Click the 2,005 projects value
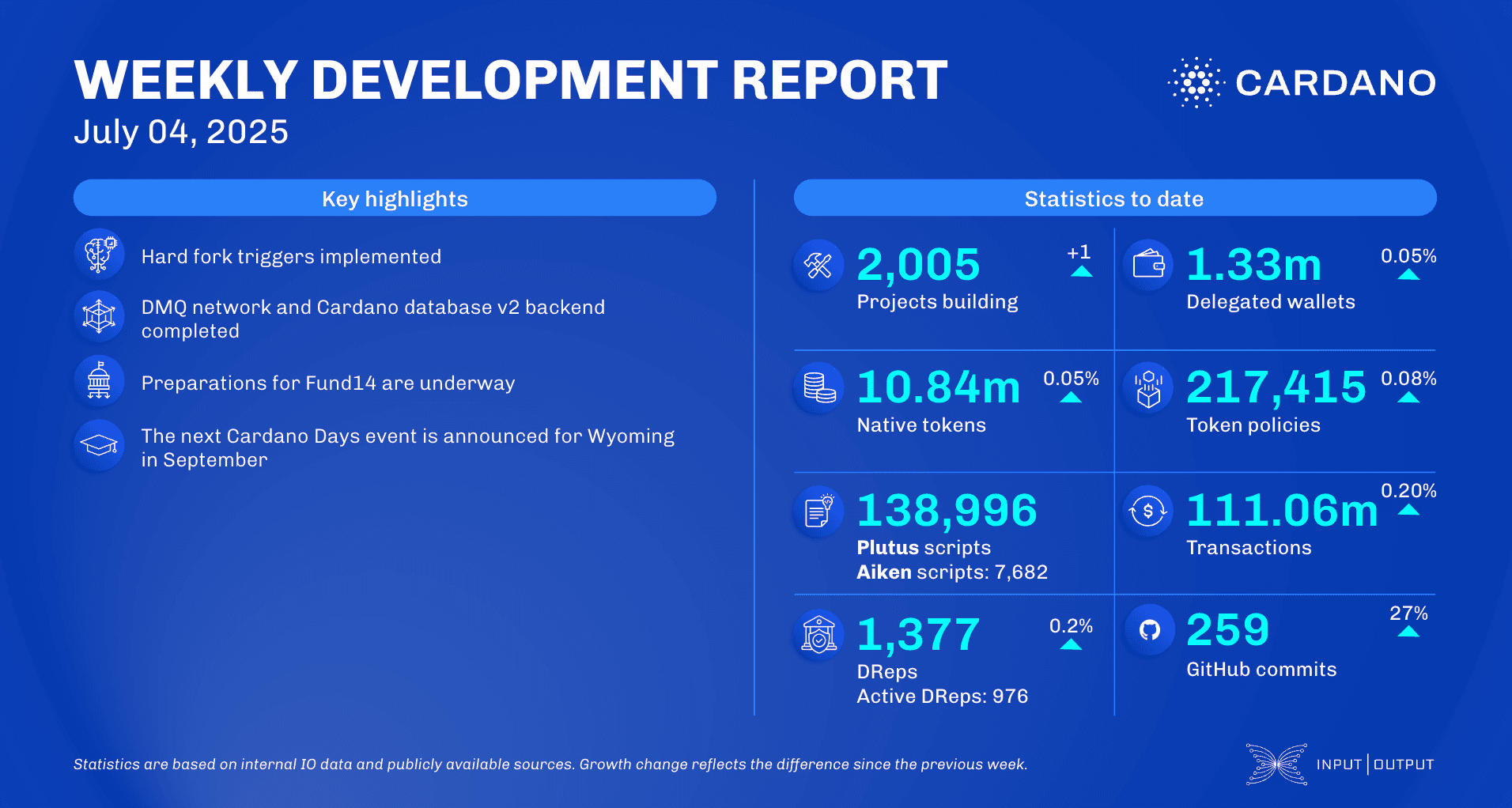The height and width of the screenshot is (808, 1512). [x=918, y=265]
